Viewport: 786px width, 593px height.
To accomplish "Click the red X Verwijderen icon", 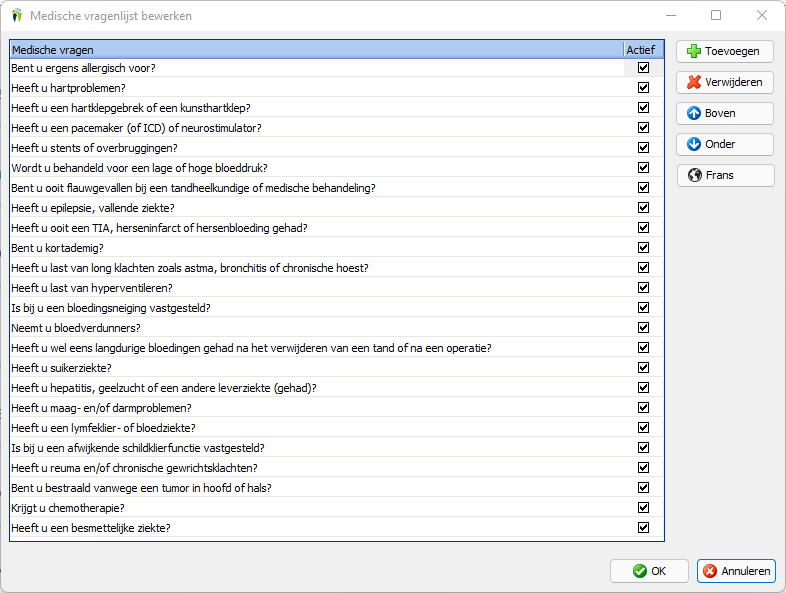I will (x=694, y=82).
